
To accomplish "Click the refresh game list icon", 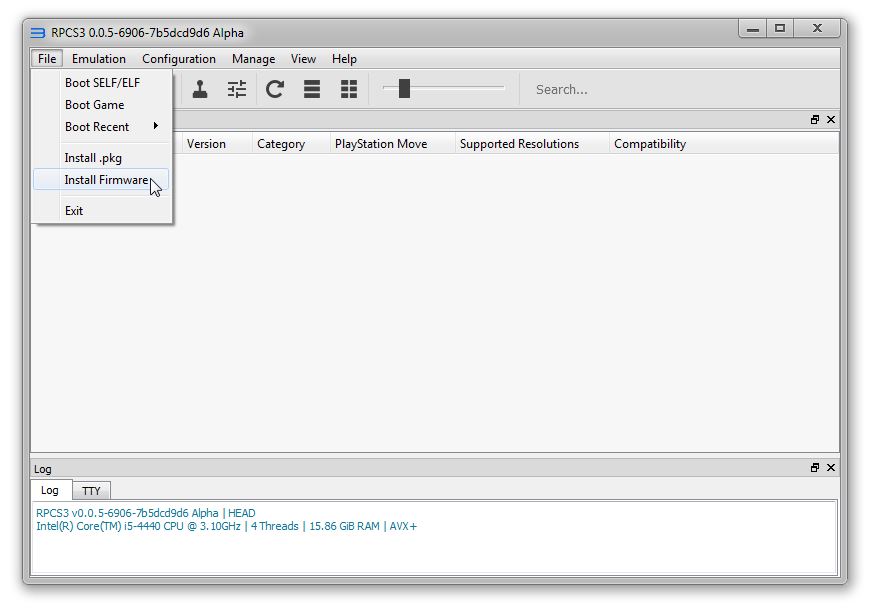I will 274,89.
